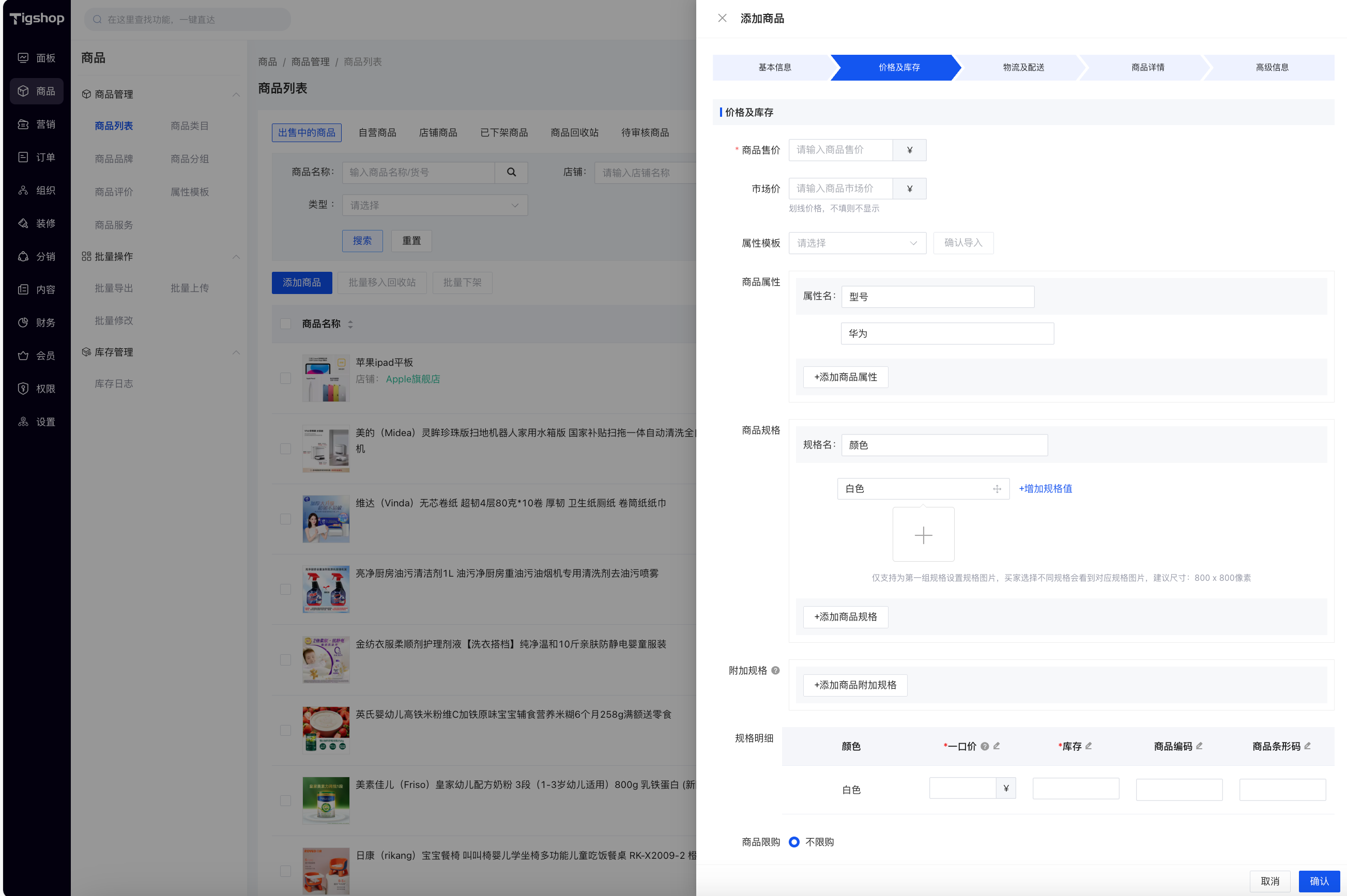Click the 财务 finance sidebar icon

(23, 322)
